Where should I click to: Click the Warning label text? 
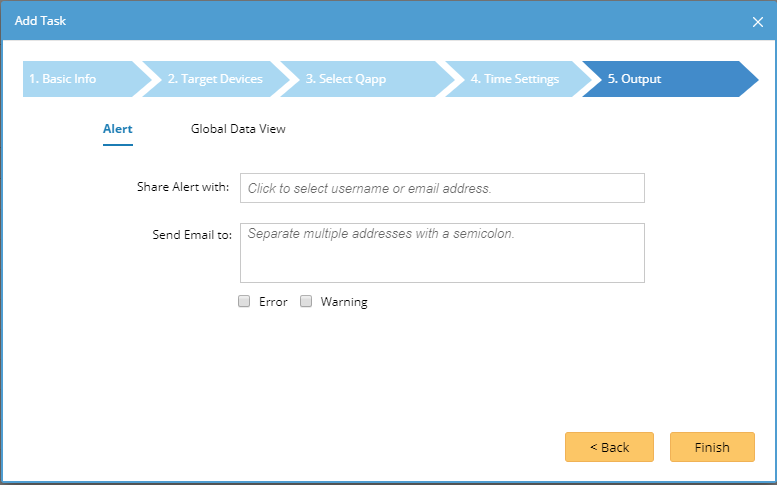(344, 302)
